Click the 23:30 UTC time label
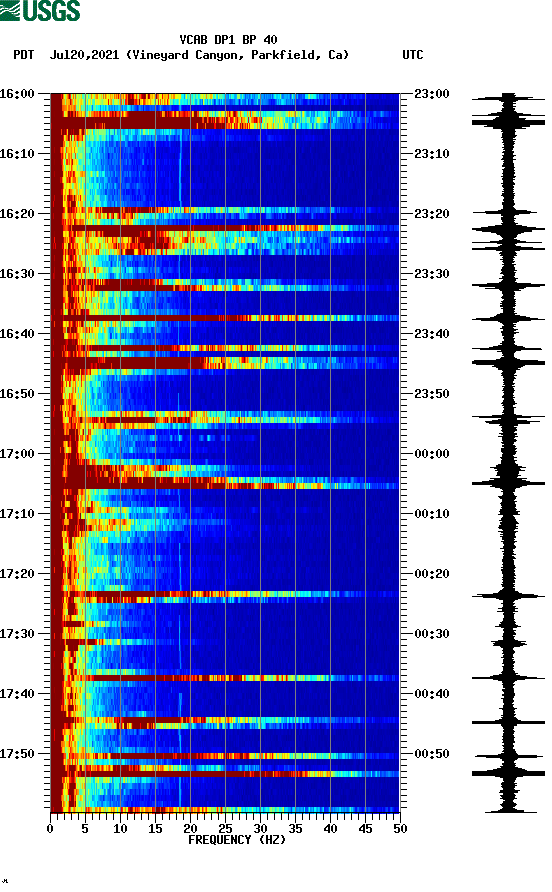 (x=432, y=274)
